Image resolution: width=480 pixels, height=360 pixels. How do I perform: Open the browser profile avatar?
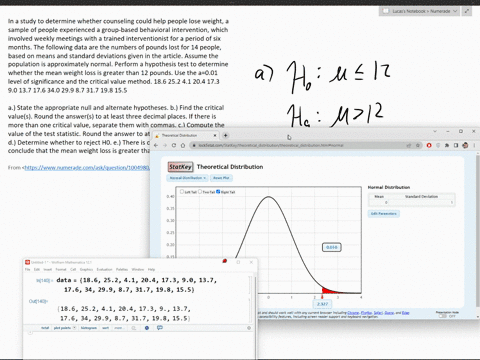465,145
